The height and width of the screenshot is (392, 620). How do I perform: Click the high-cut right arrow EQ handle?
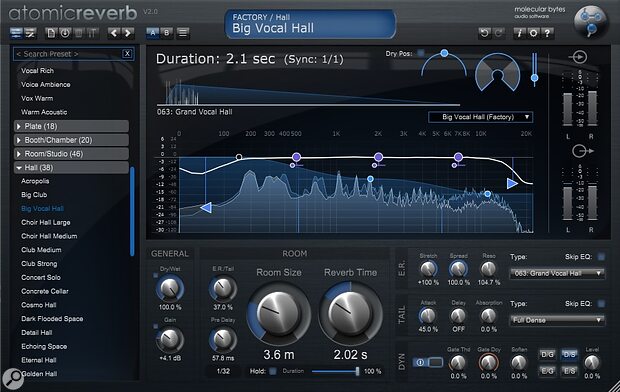[512, 183]
